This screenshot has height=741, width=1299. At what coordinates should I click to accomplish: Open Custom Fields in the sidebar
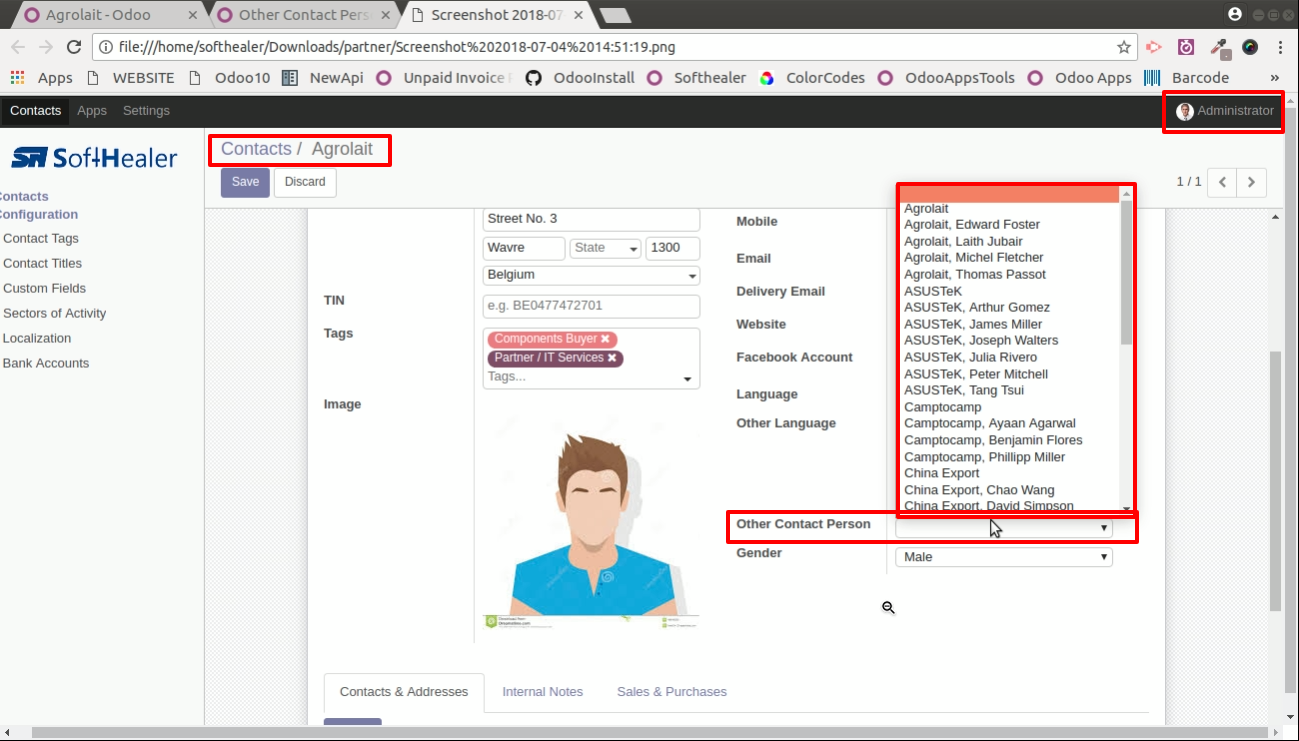[x=44, y=288]
